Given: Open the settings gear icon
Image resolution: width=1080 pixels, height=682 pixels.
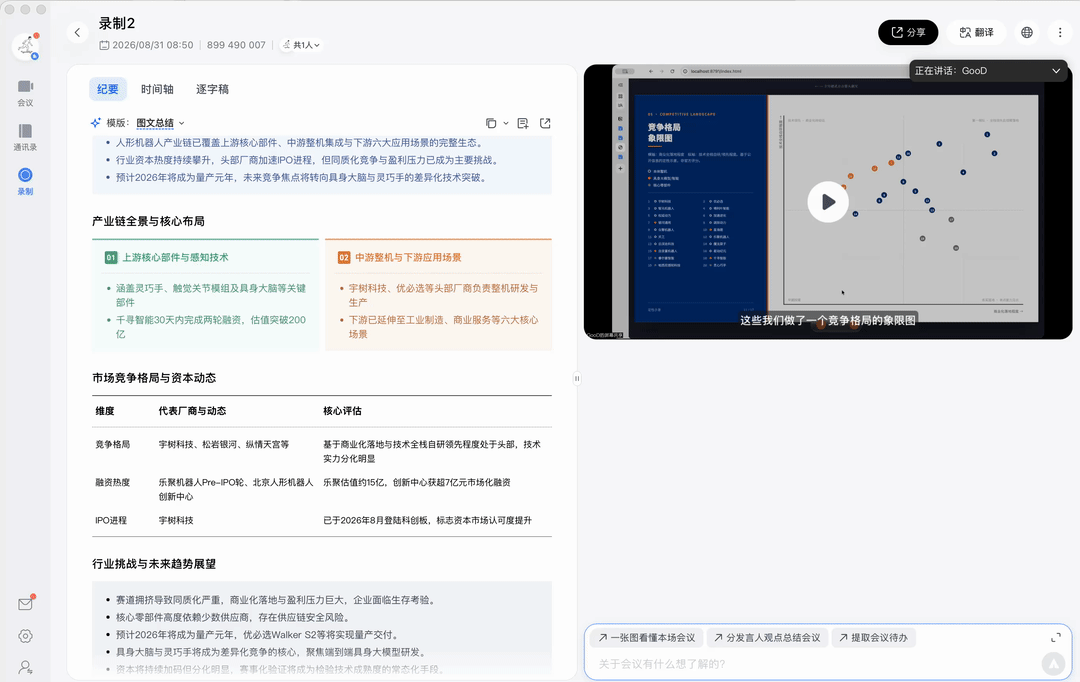Looking at the screenshot, I should pos(25,636).
